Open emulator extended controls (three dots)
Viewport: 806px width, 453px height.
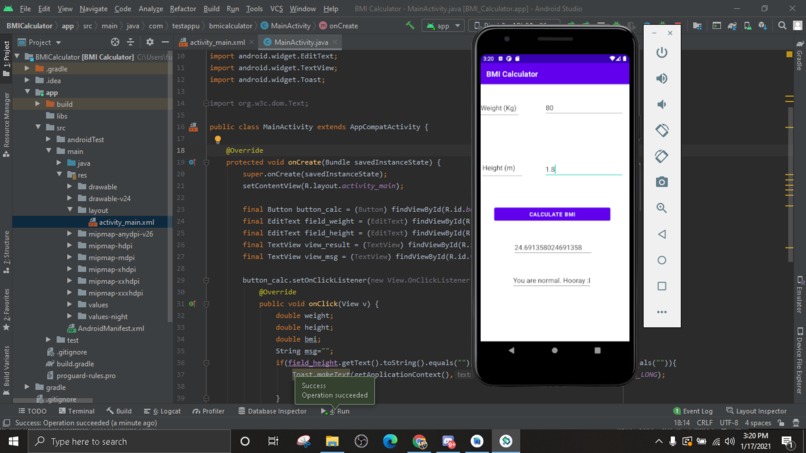662,312
